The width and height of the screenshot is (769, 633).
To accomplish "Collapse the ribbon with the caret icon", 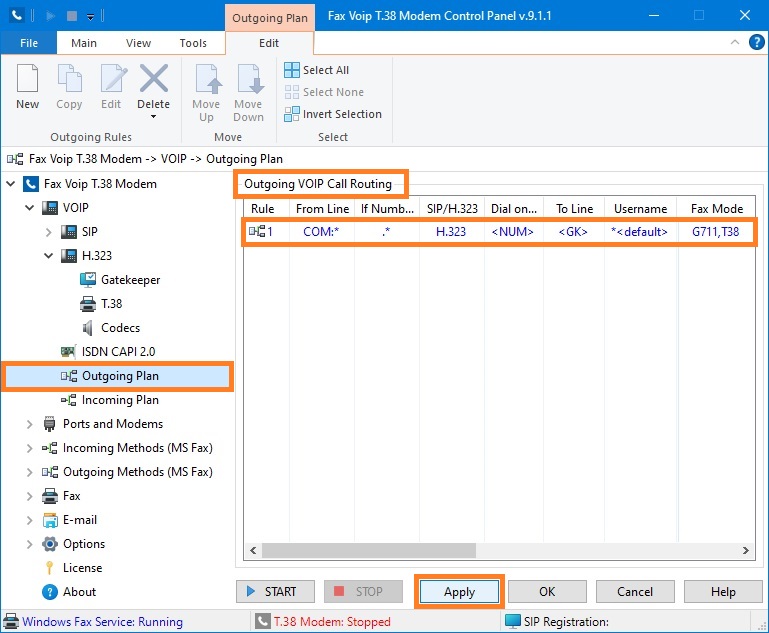I will point(735,42).
